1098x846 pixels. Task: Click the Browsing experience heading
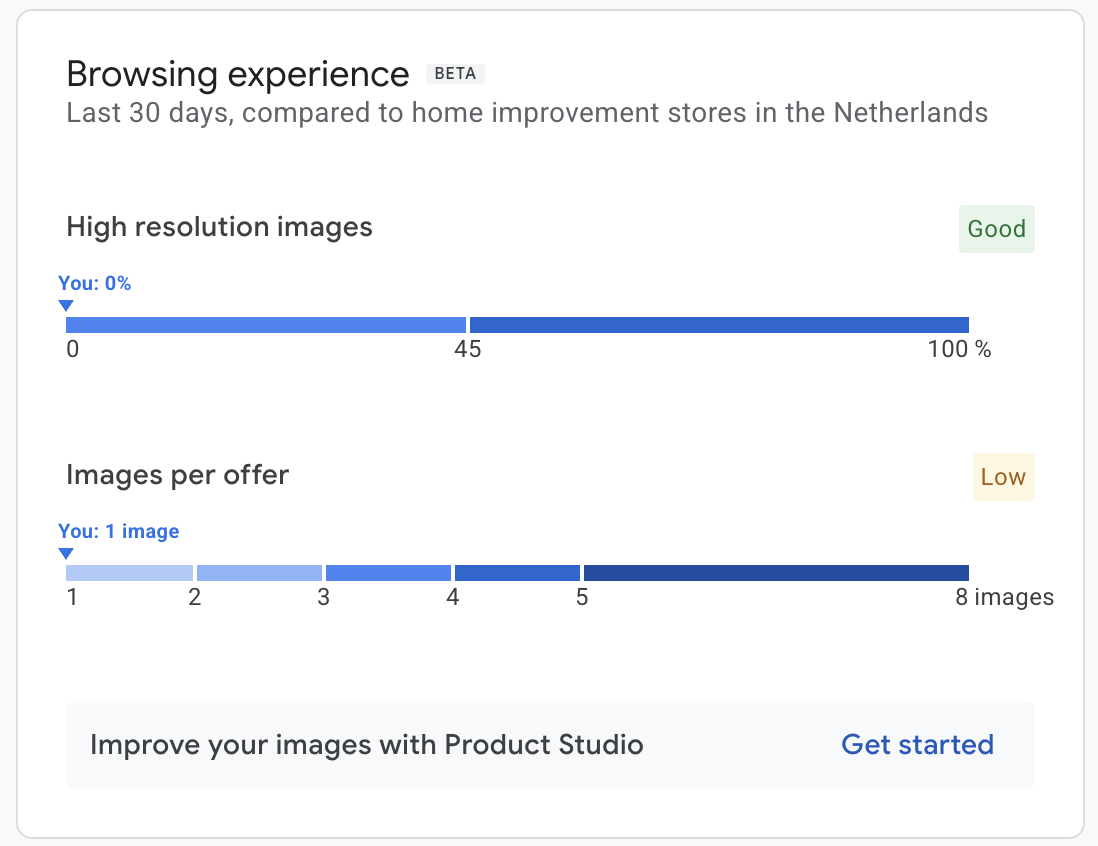pos(238,75)
